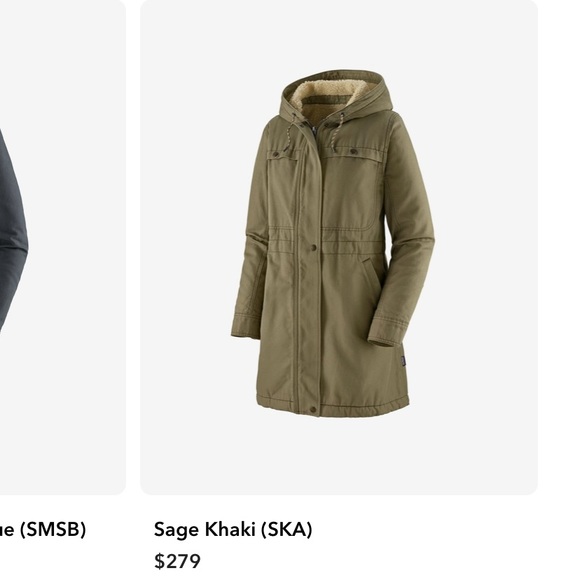Click the left chest pocket flap button
580x580 pixels.
pyautogui.click(x=276, y=153)
